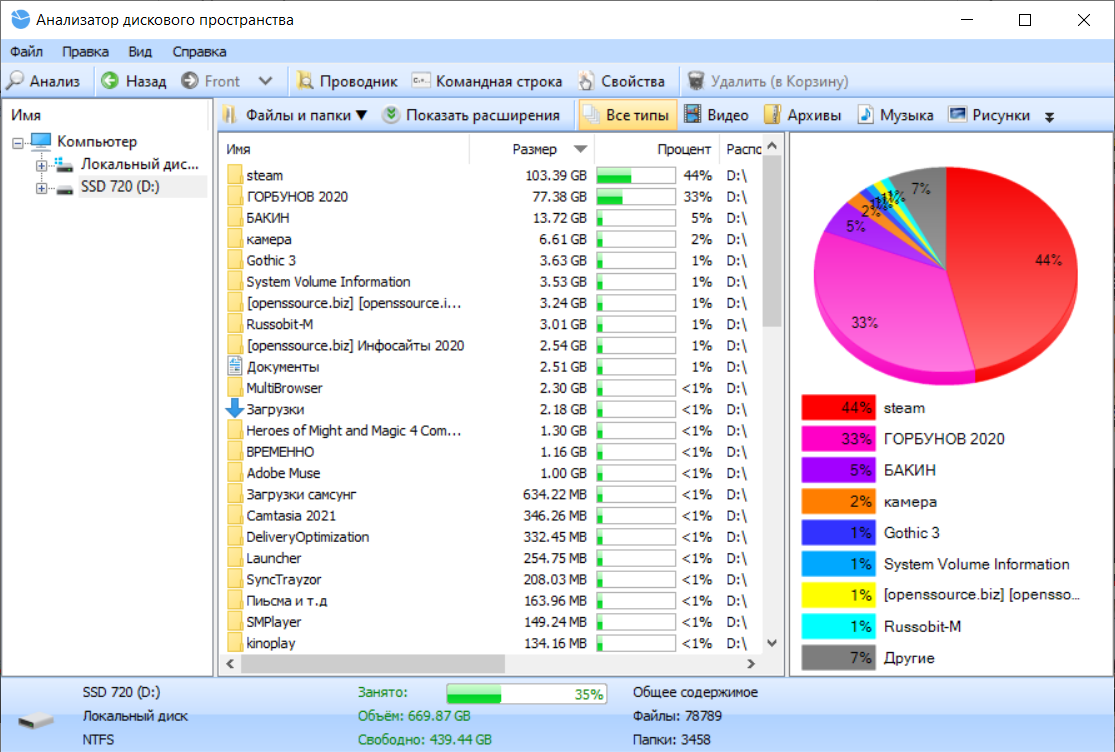The height and width of the screenshot is (752, 1115).
Task: Click the Показать расширения green icon
Action: (x=390, y=114)
